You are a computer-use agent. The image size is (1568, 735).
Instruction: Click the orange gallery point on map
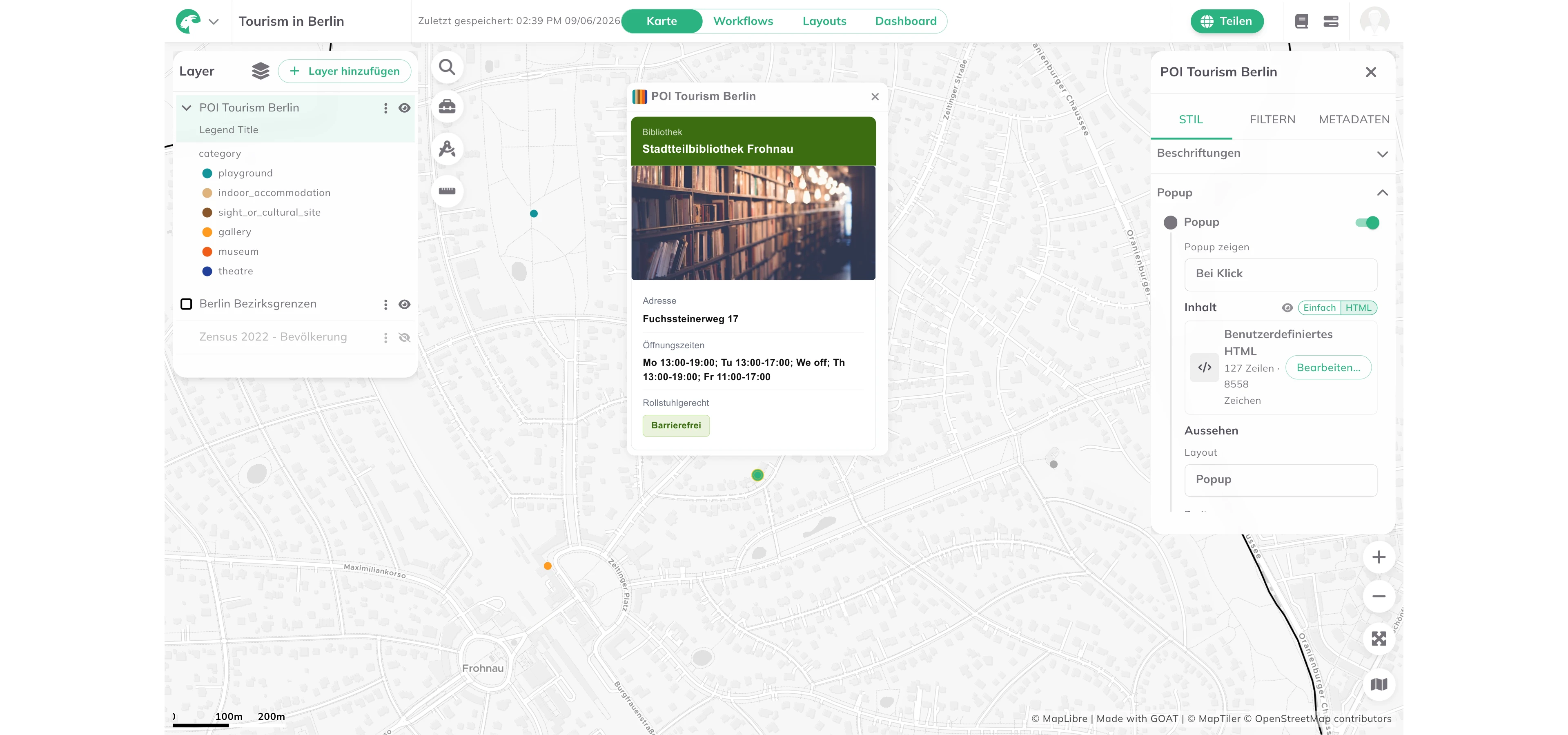[547, 566]
